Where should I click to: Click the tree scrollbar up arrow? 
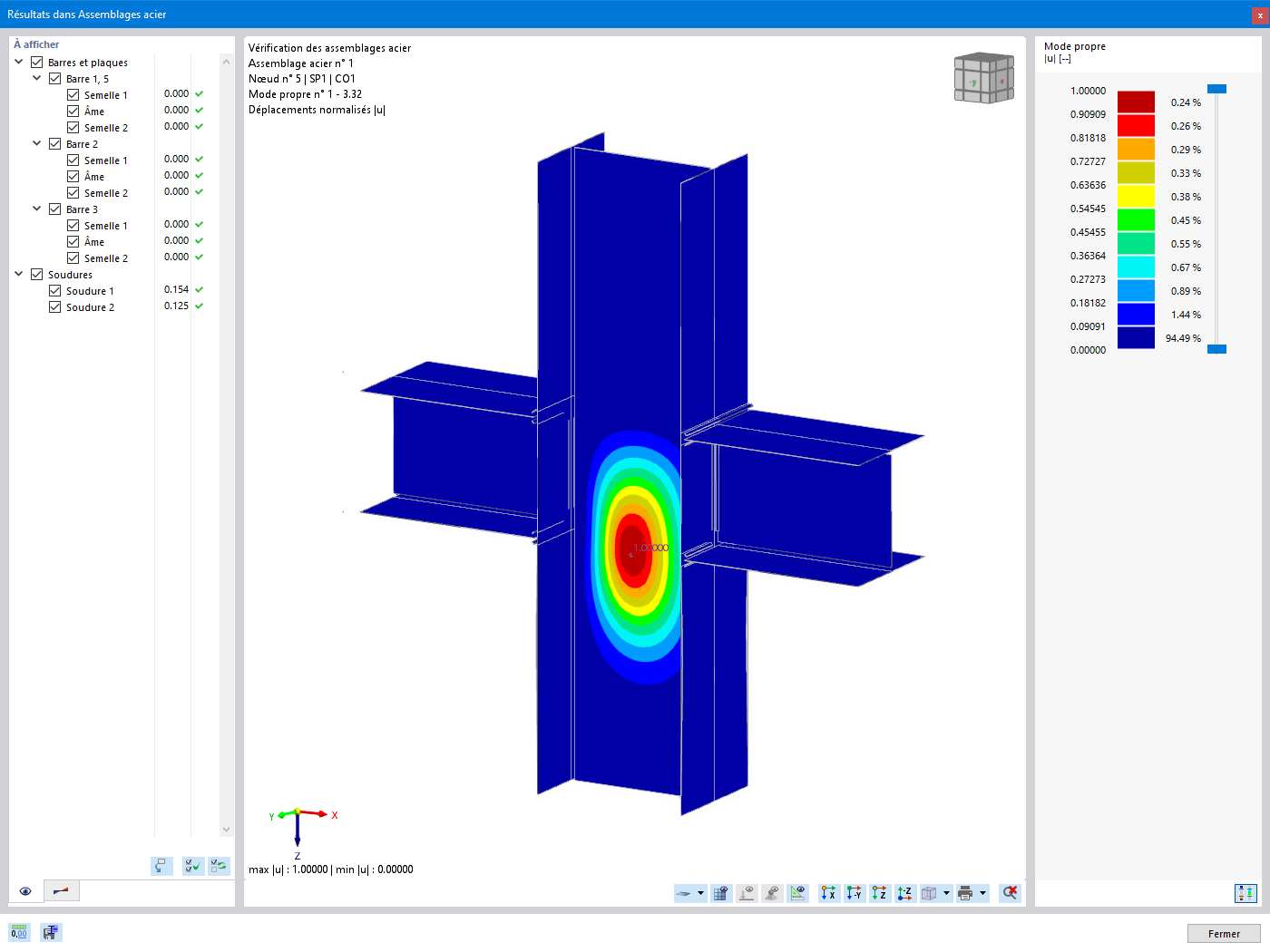click(227, 62)
